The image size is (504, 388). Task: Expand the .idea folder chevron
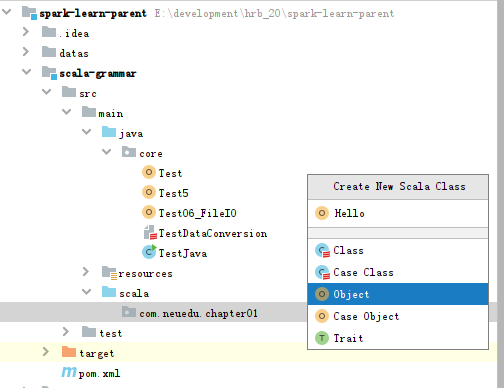[x=26, y=32]
